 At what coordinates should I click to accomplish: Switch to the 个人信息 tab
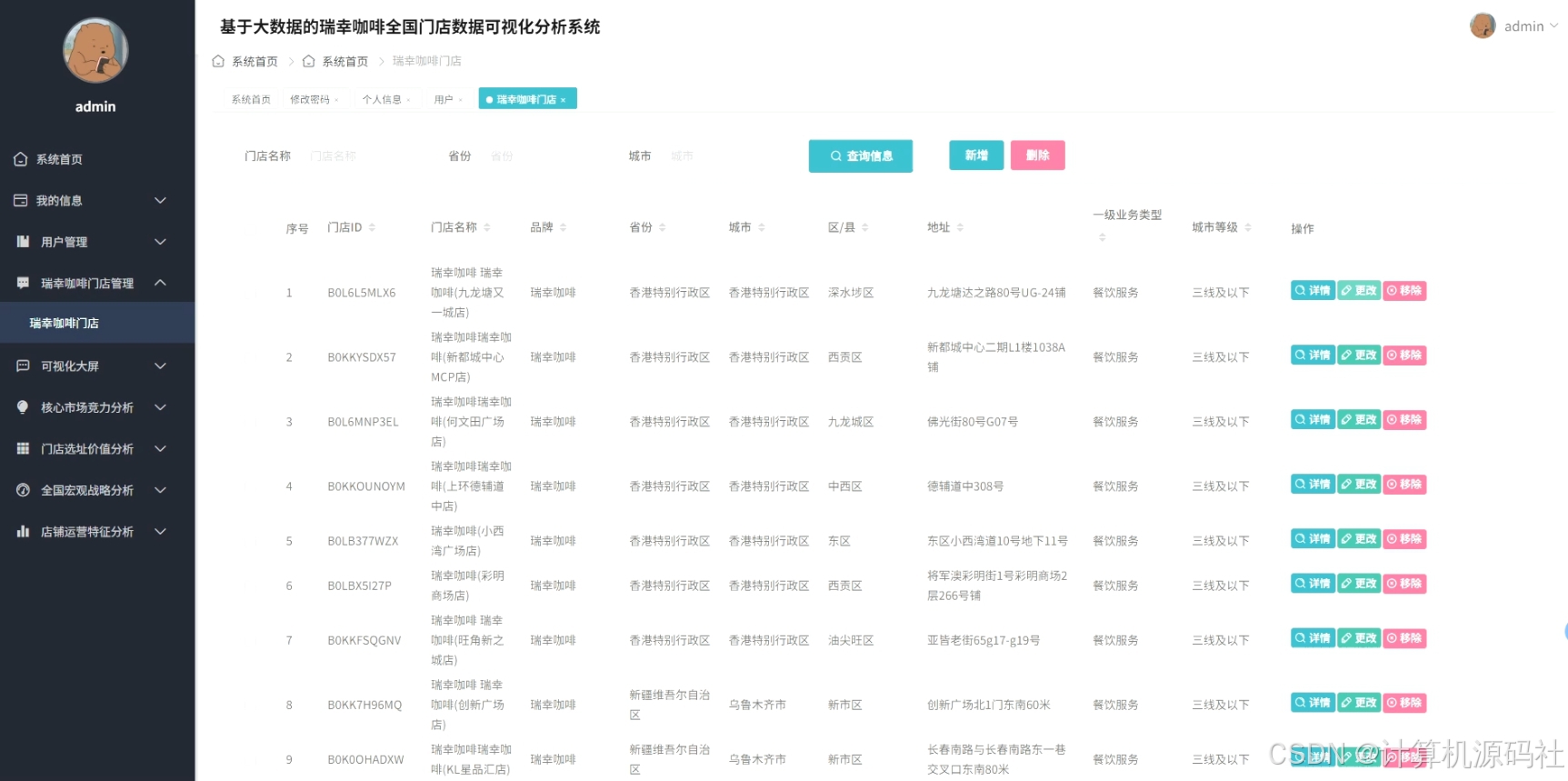382,99
